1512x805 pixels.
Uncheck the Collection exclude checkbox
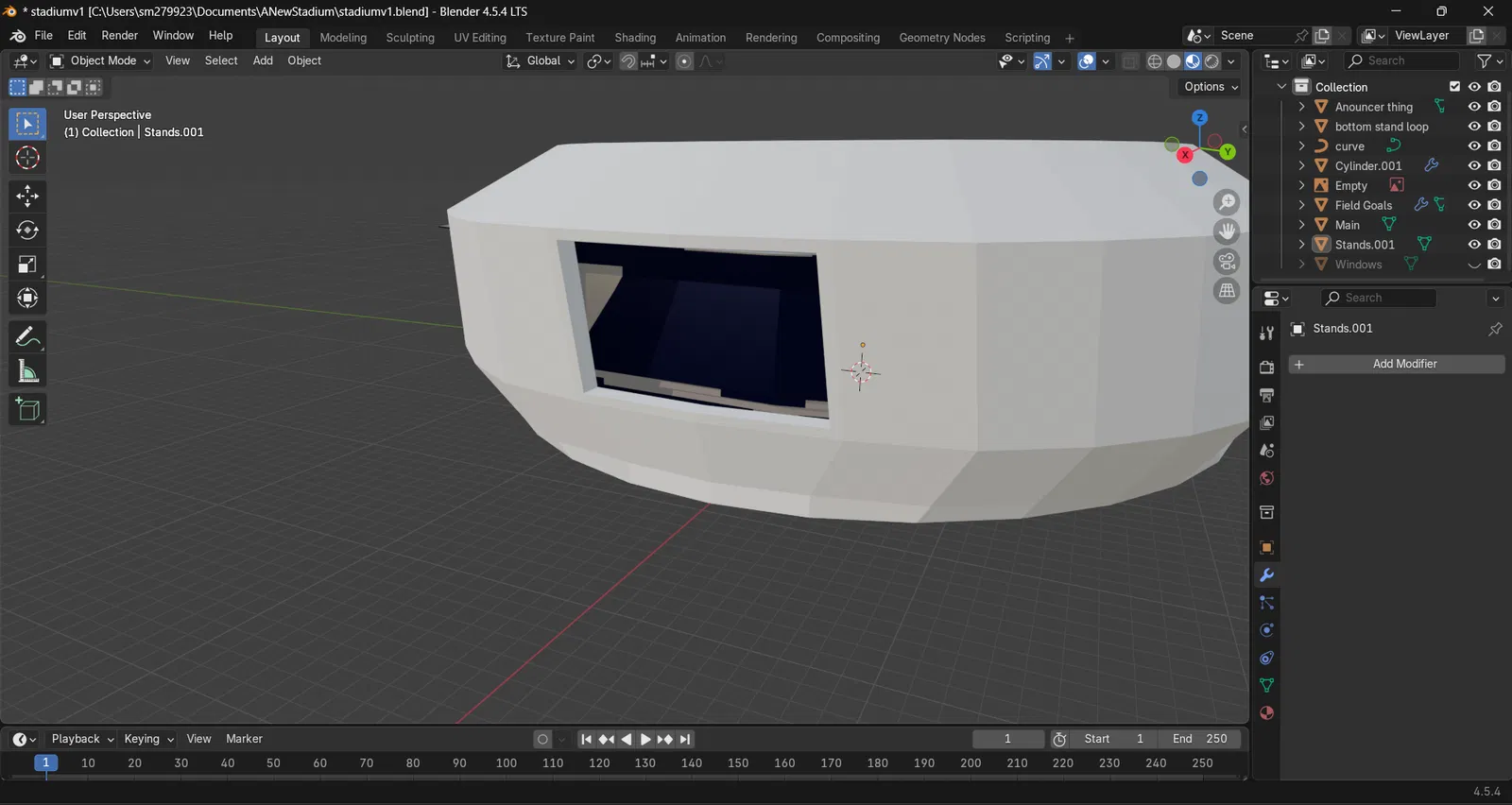(1455, 87)
